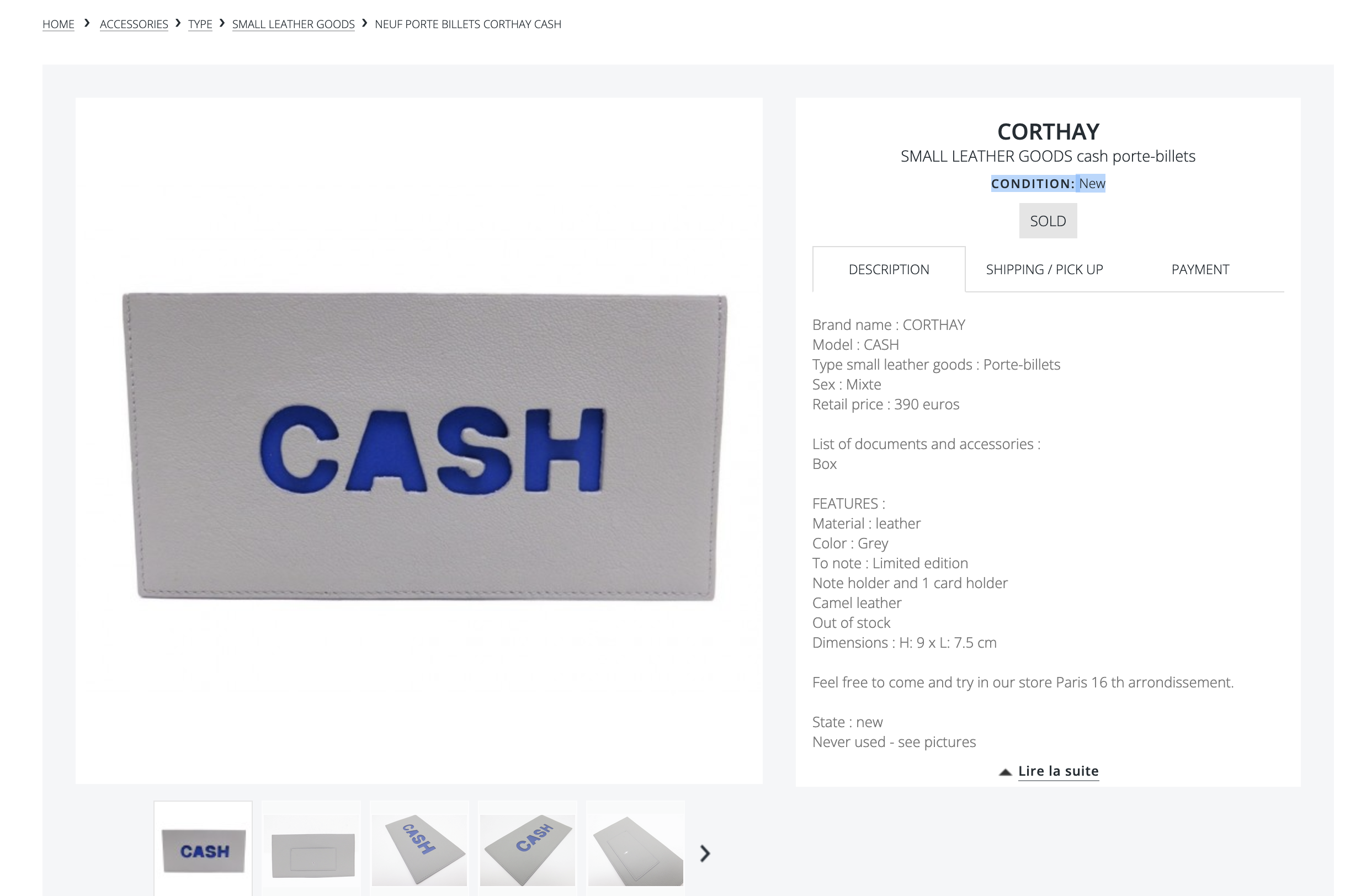Open TYPE breadcrumb link
The height and width of the screenshot is (896, 1361).
coord(200,24)
